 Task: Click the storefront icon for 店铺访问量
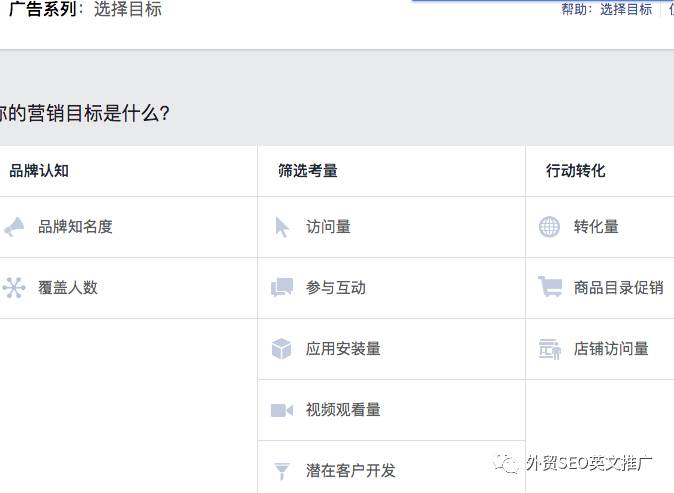click(550, 349)
